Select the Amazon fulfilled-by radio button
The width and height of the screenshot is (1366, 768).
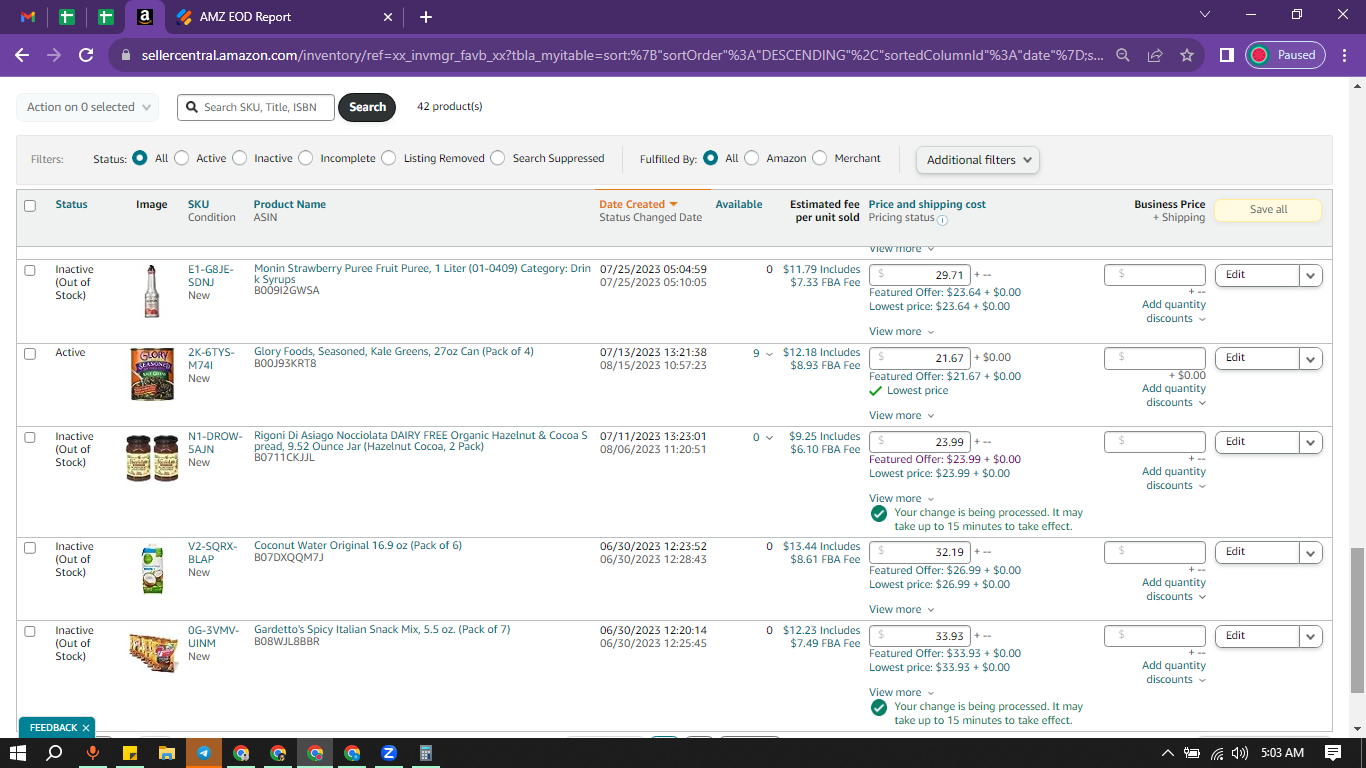coord(752,158)
